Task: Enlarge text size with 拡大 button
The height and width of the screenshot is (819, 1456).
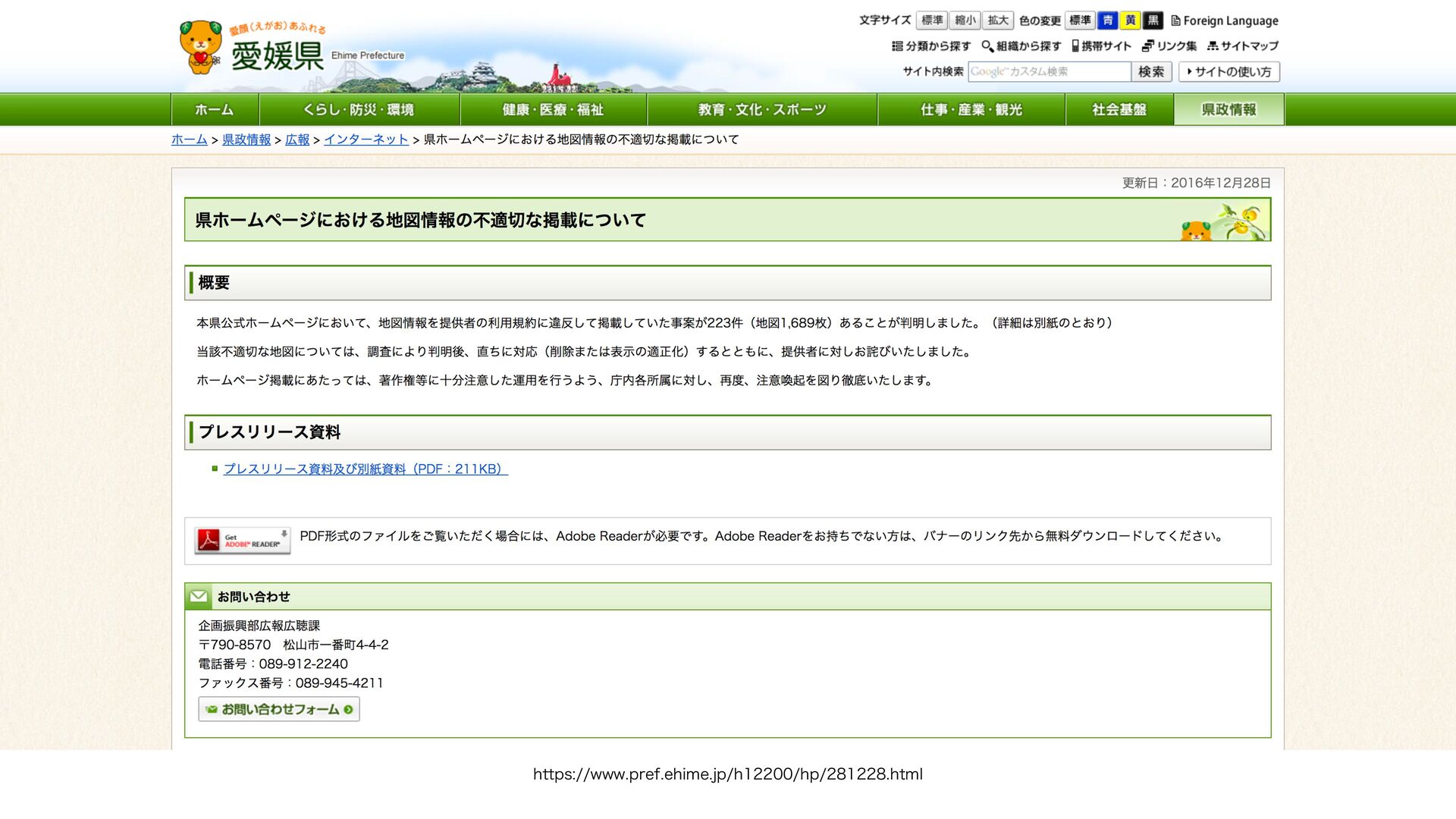Action: pos(998,20)
